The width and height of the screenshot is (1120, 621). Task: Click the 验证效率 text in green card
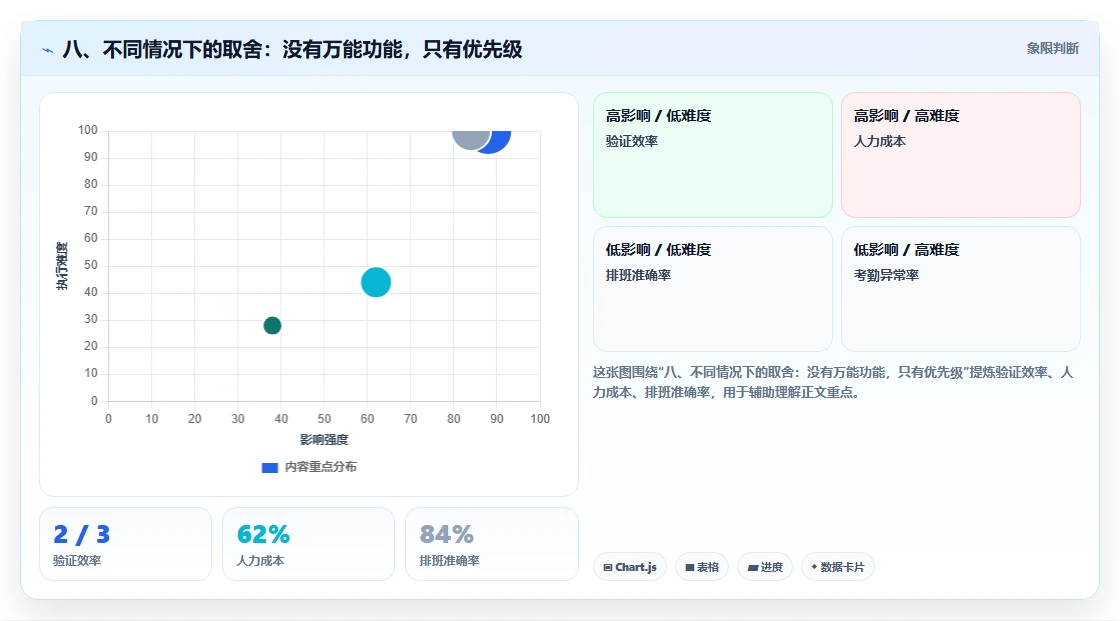[631, 141]
